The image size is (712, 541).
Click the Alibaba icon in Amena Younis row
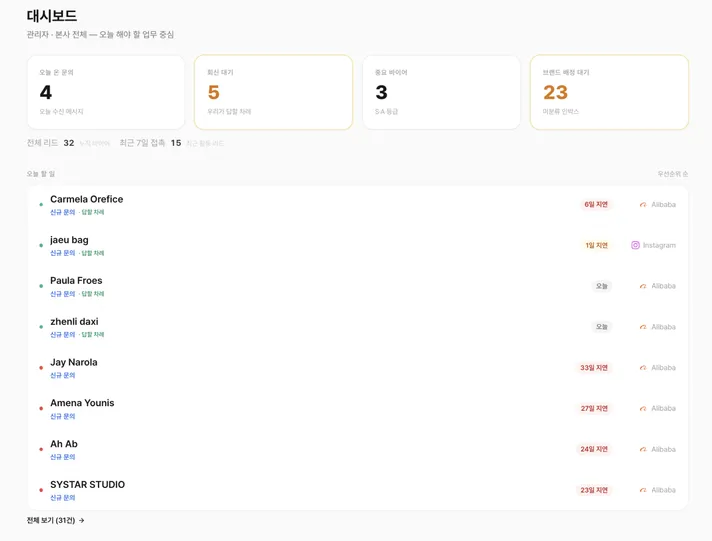[643, 409]
